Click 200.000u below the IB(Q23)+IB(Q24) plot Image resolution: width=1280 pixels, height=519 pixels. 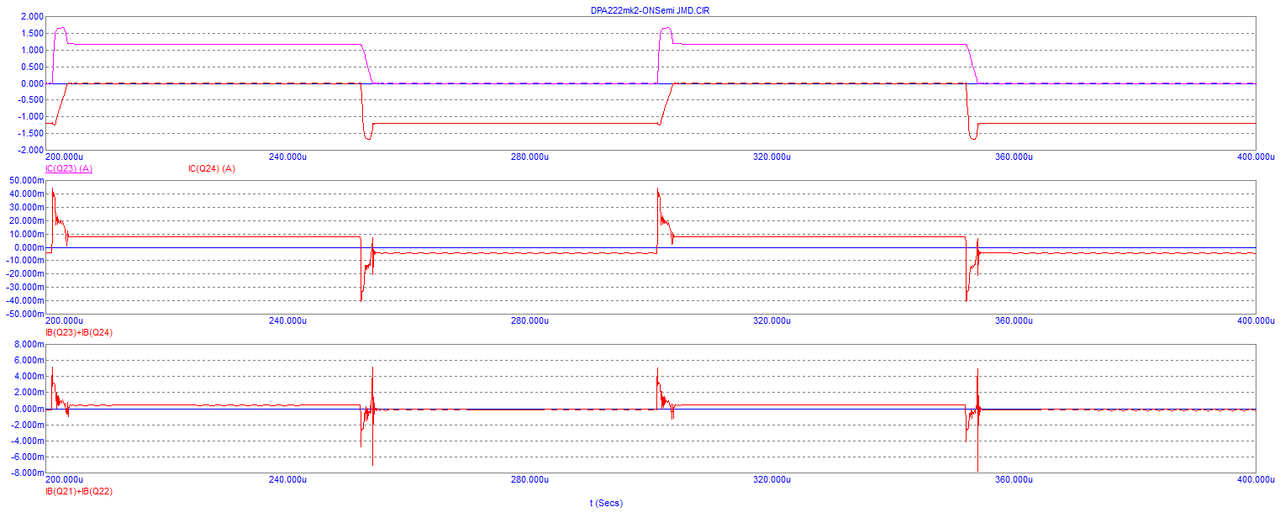coord(66,320)
